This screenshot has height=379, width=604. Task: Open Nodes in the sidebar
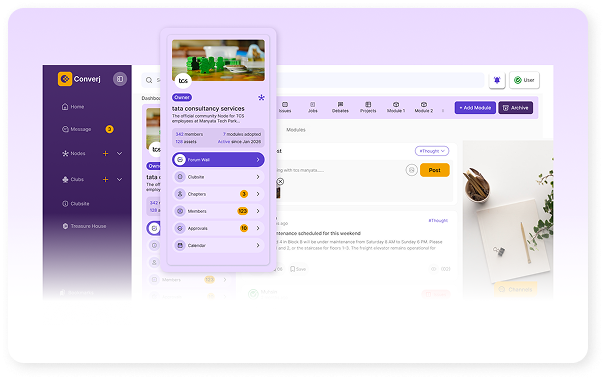tap(74, 153)
